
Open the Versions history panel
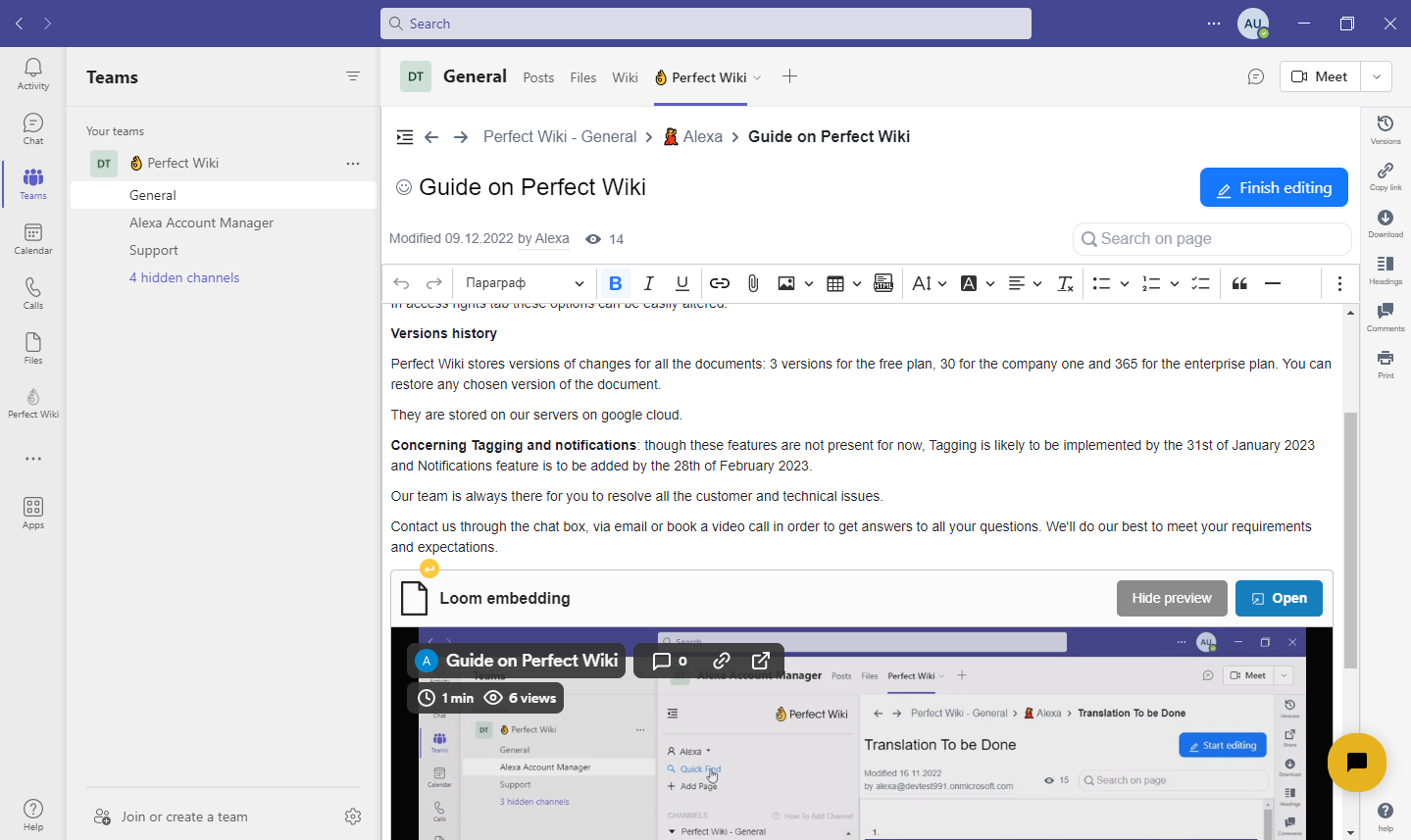coord(1386,128)
